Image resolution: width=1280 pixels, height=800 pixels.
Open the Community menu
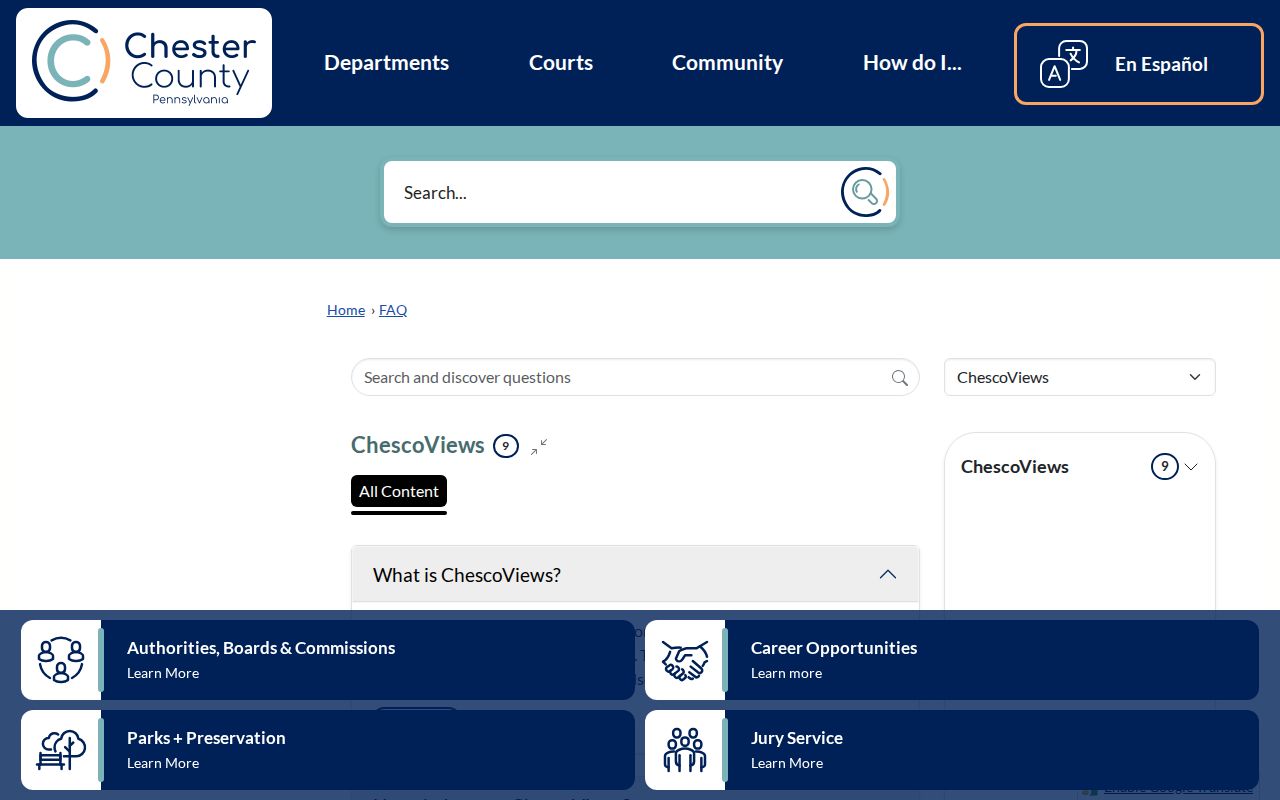[727, 63]
